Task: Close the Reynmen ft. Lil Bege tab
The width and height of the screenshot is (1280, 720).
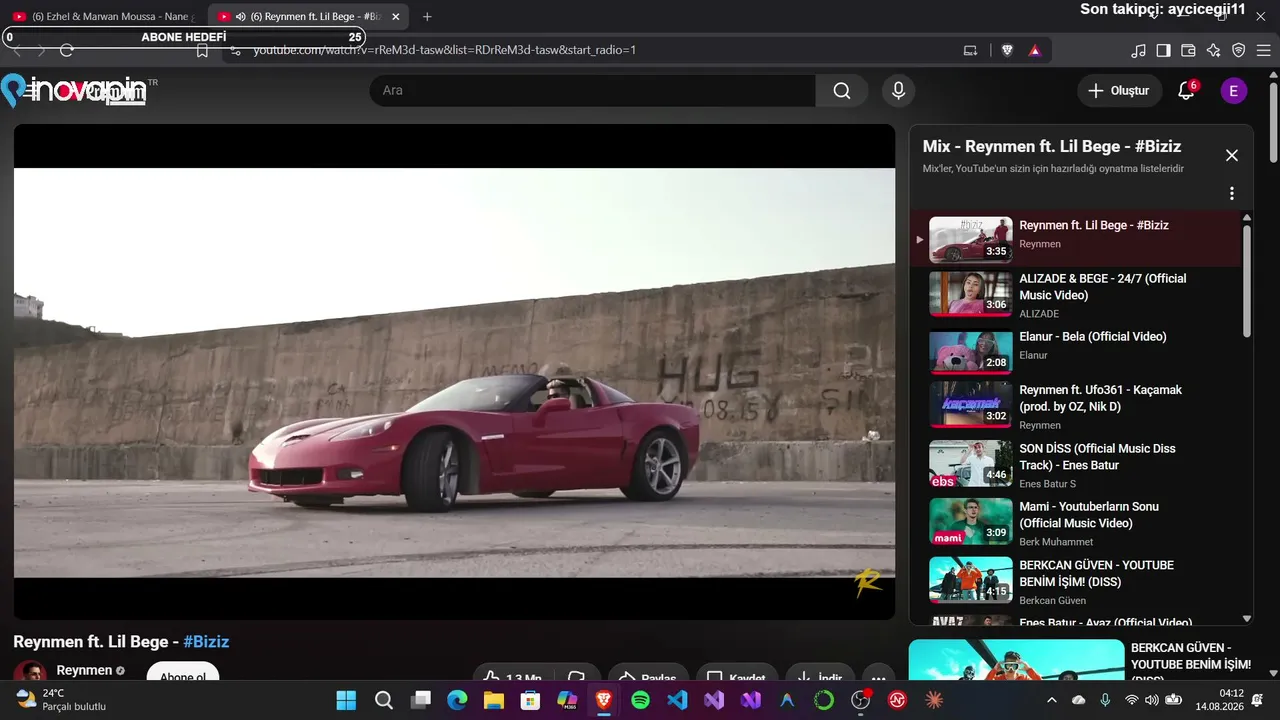Action: (x=396, y=17)
